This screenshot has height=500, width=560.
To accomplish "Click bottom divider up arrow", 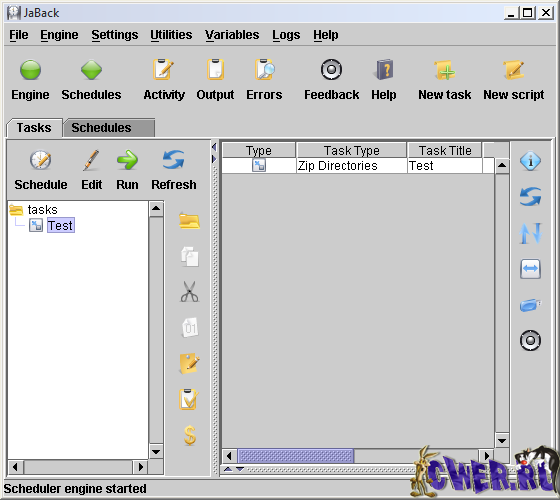I will [x=228, y=469].
